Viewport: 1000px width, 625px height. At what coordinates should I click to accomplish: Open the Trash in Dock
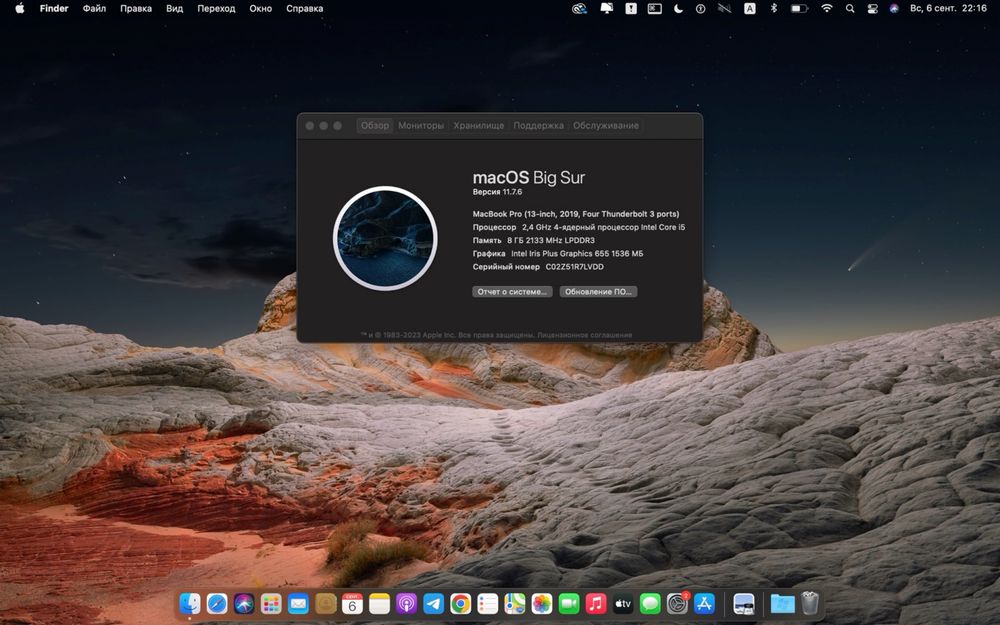810,603
